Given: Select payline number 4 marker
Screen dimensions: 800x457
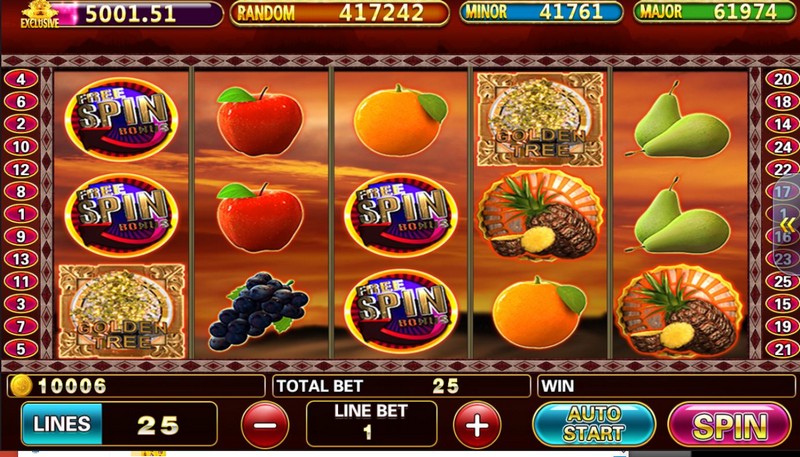Looking at the screenshot, I should click(21, 79).
